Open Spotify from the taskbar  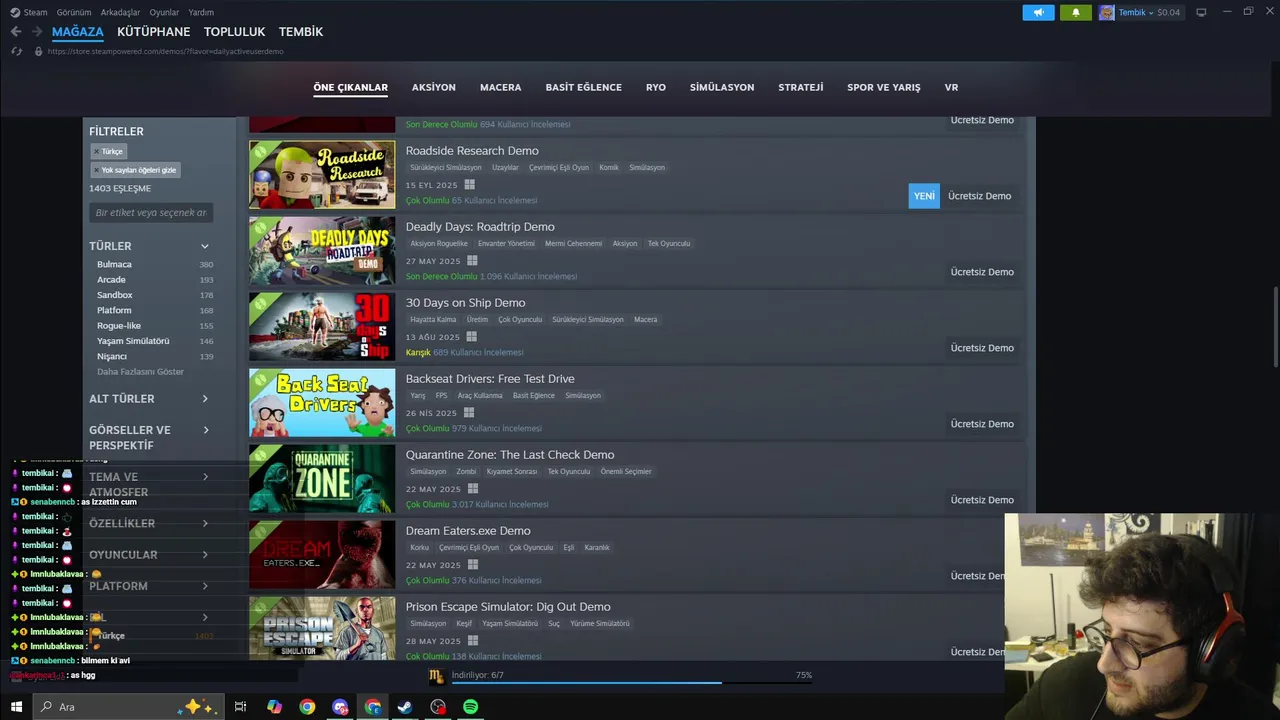(x=470, y=707)
